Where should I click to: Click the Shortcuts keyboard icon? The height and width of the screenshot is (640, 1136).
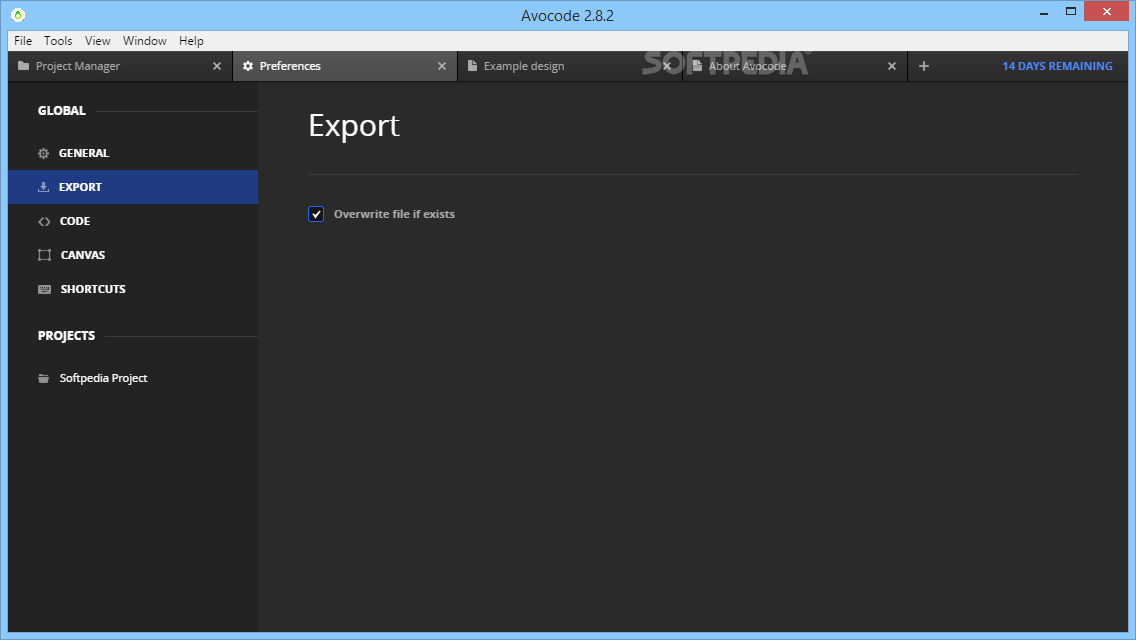point(44,289)
